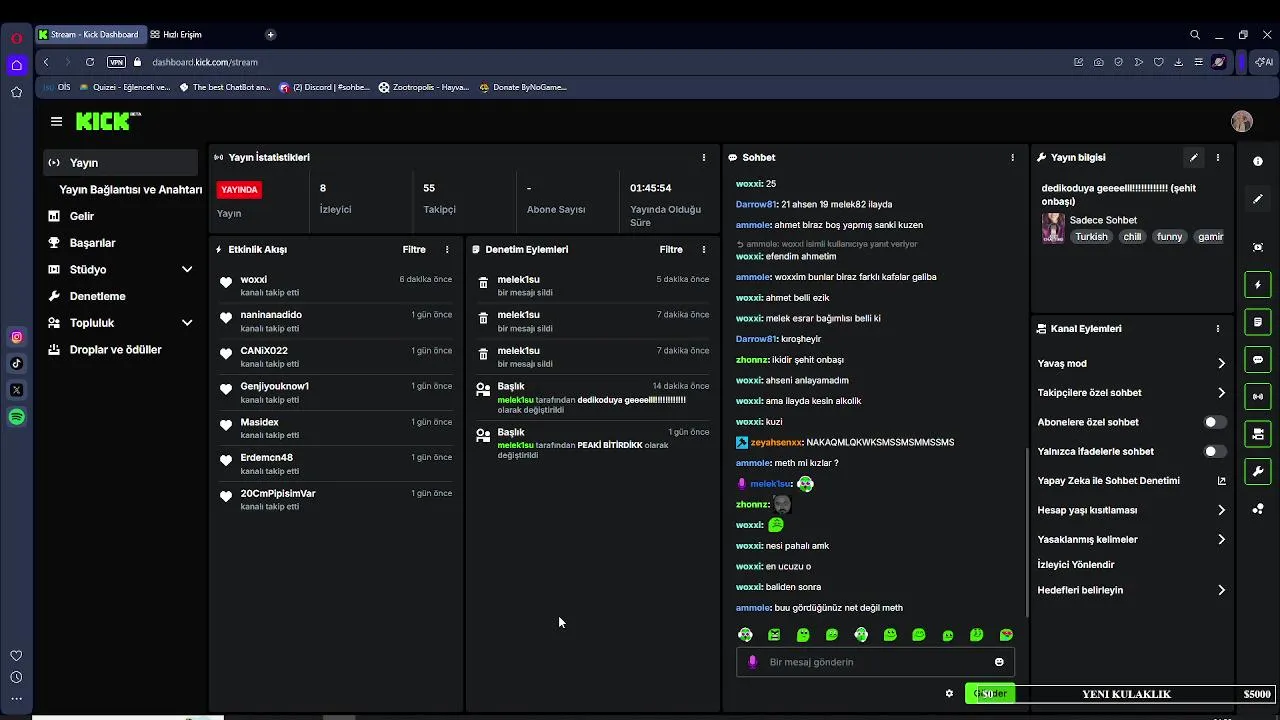Click the Sohbet chat scrollbar

1026,532
